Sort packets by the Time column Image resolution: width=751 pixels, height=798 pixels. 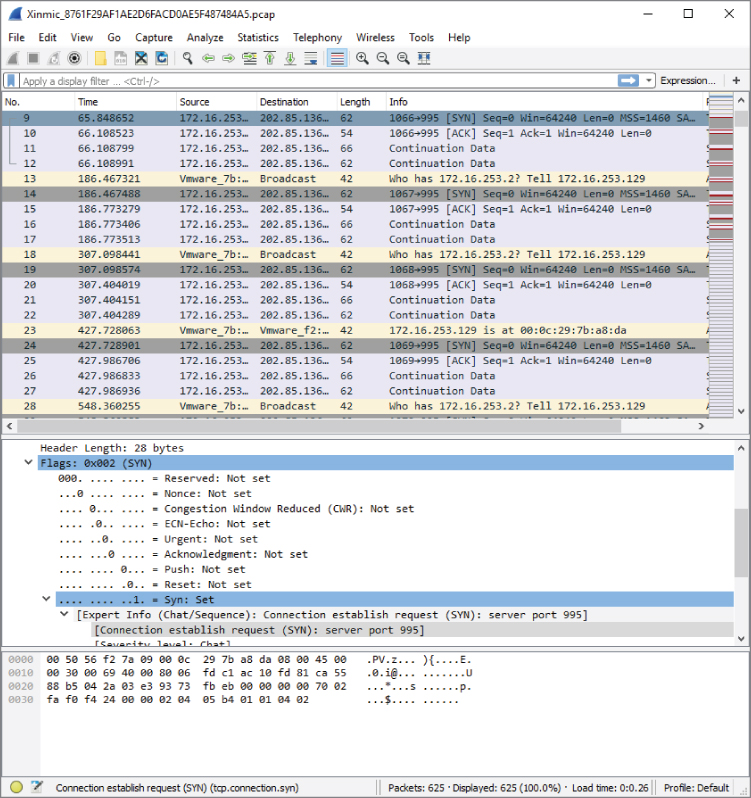126,102
